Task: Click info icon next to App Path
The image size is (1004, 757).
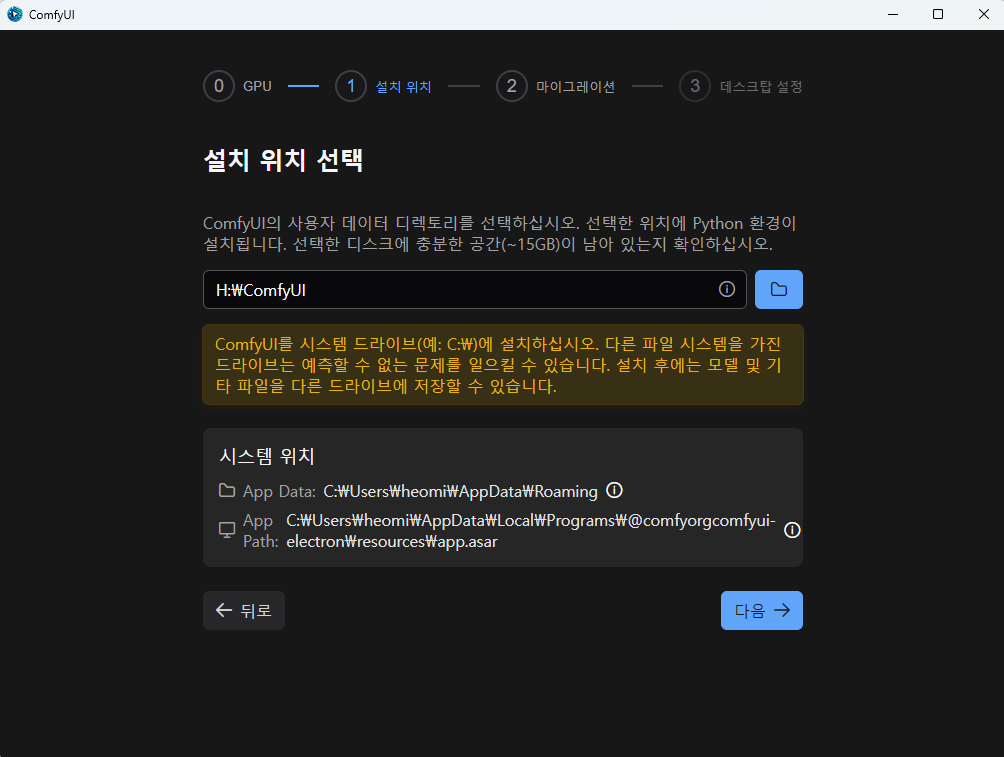Action: 792,530
